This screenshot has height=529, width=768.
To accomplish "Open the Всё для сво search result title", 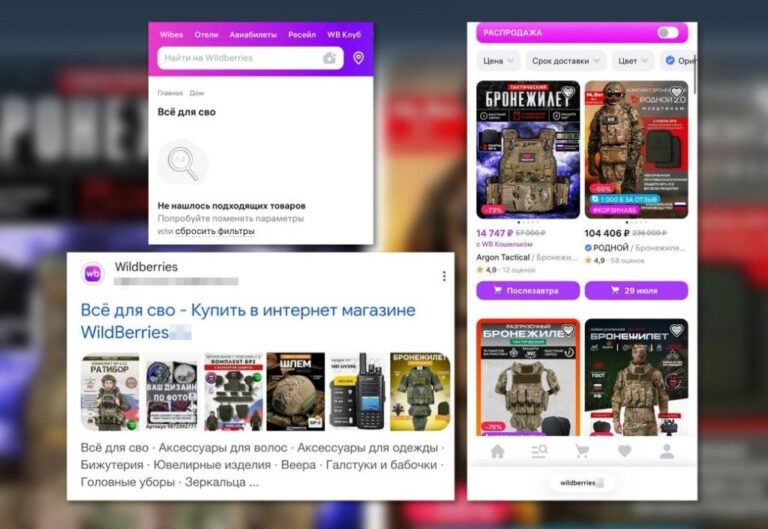I will (248, 321).
